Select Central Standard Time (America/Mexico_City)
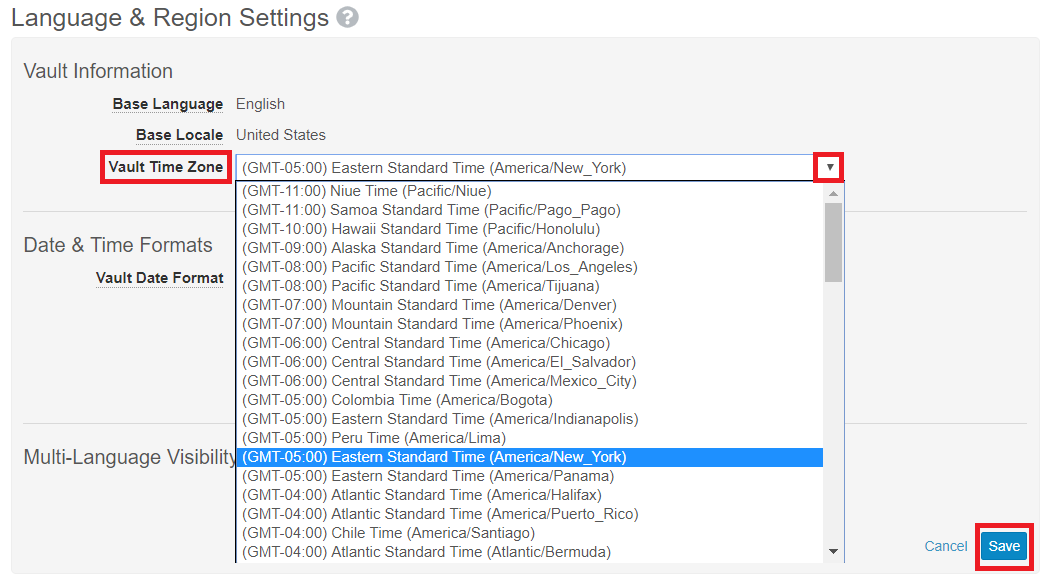This screenshot has height=578, width=1057. pos(439,381)
